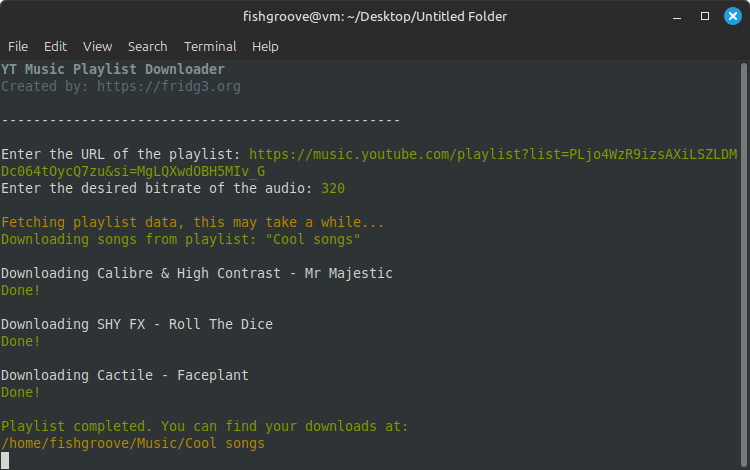The image size is (750, 470).
Task: Click the "Fetching playlist data" status line
Action: pyautogui.click(x=192, y=222)
